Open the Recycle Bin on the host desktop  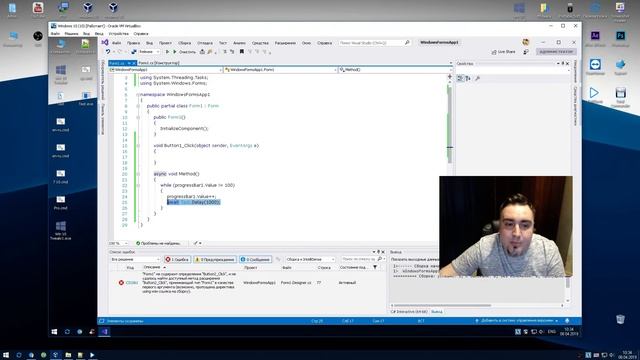[x=620, y=319]
